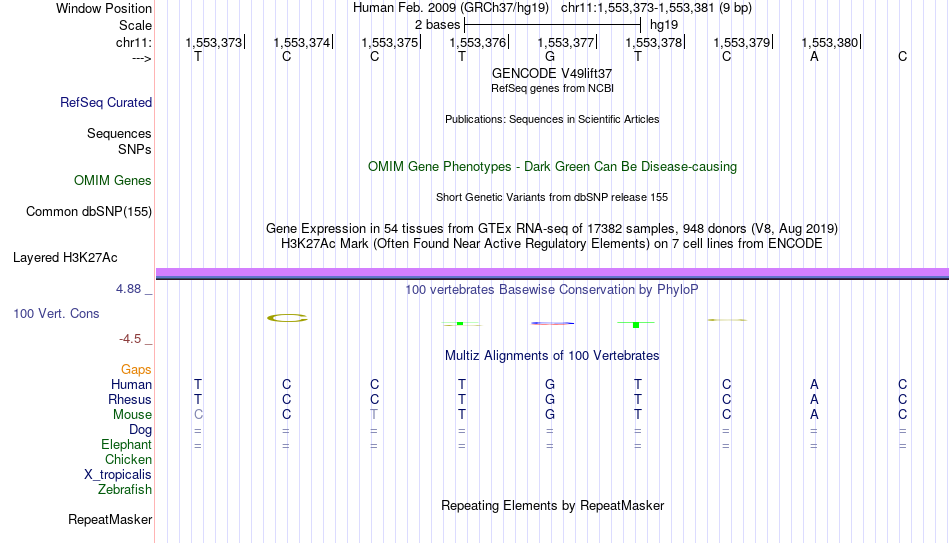The height and width of the screenshot is (543, 950).
Task: Select the Dog species label
Action: click(x=141, y=430)
